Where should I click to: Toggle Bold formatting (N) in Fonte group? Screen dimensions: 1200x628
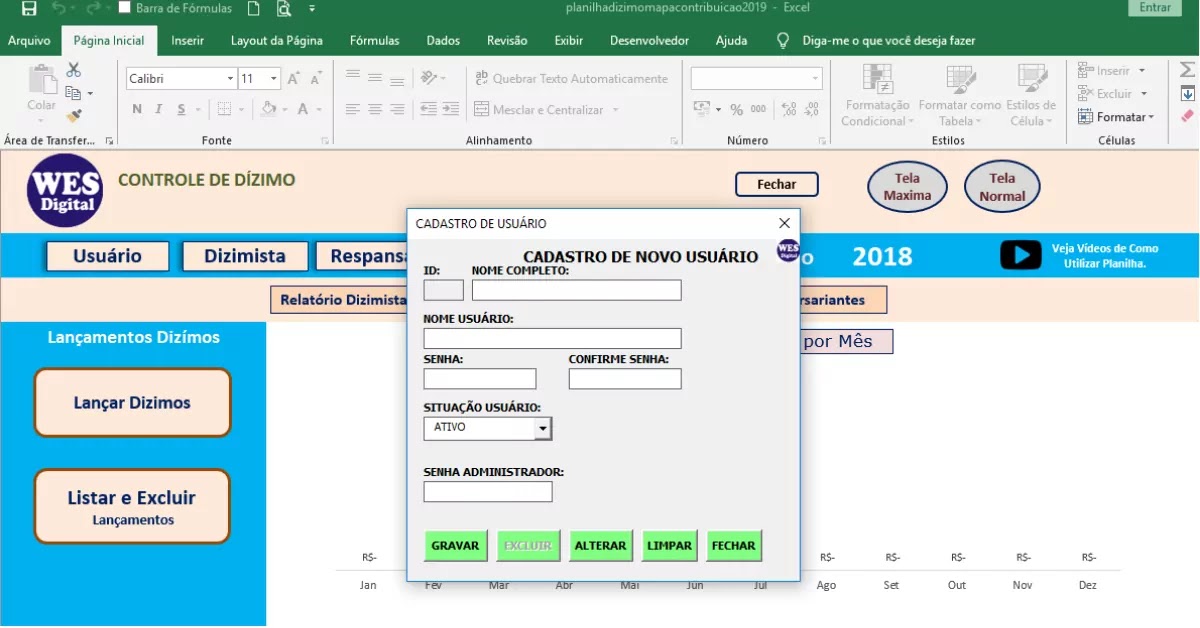point(137,109)
